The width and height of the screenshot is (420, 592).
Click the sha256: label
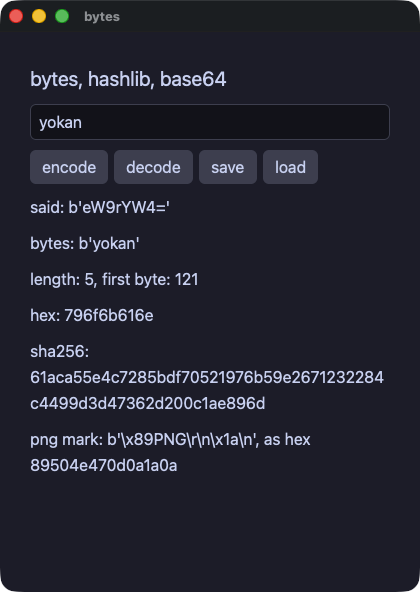[60, 352]
